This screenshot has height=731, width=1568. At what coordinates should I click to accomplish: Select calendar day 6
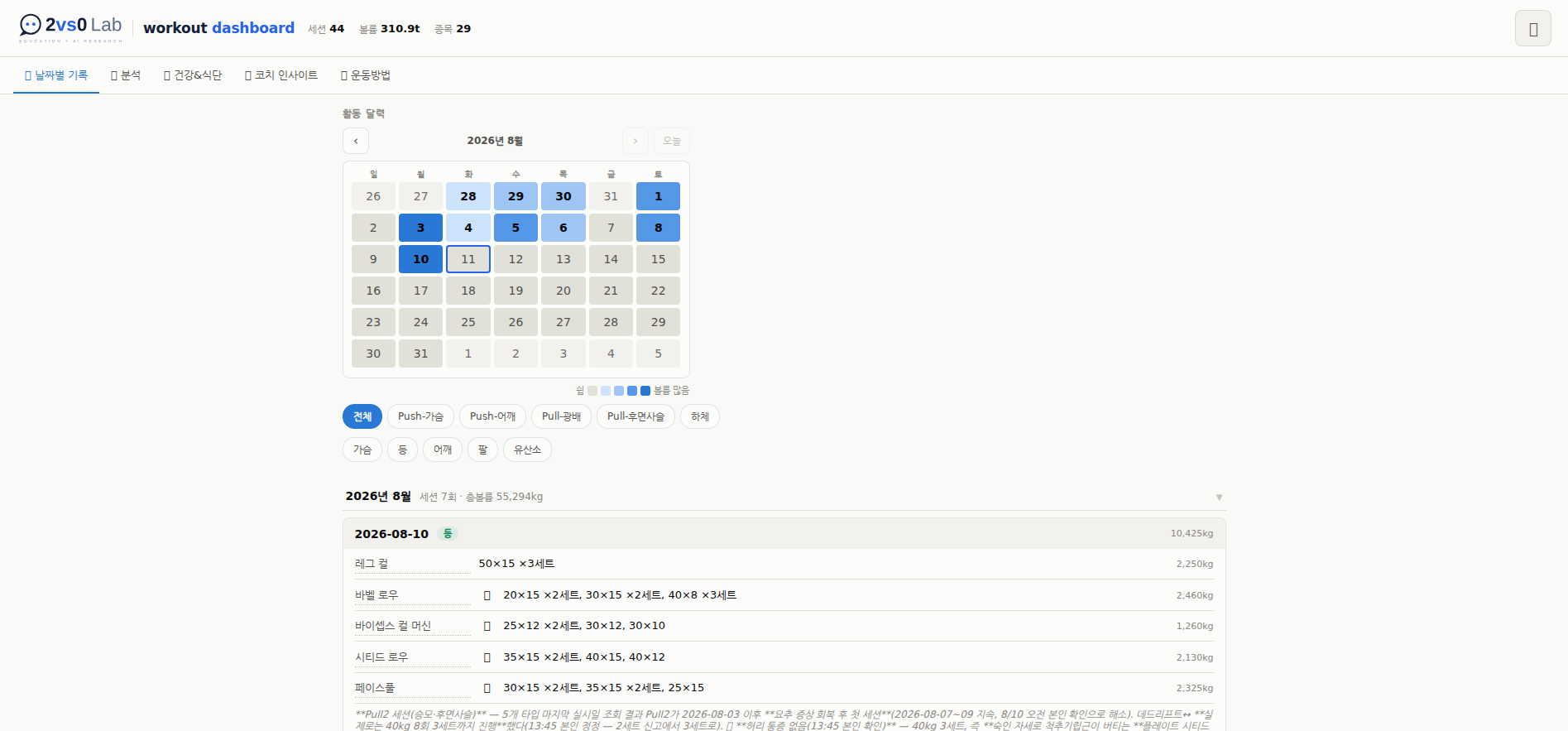(x=563, y=228)
